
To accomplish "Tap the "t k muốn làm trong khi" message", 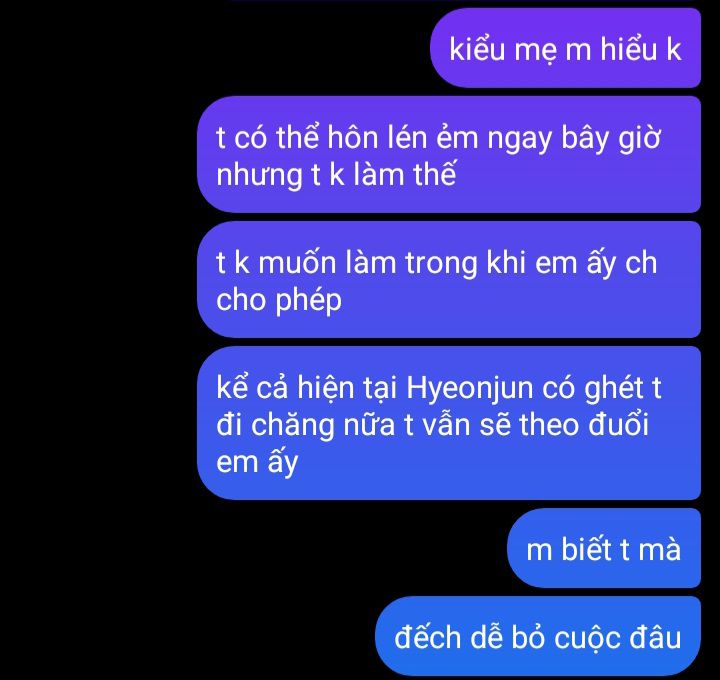I will pyautogui.click(x=449, y=279).
